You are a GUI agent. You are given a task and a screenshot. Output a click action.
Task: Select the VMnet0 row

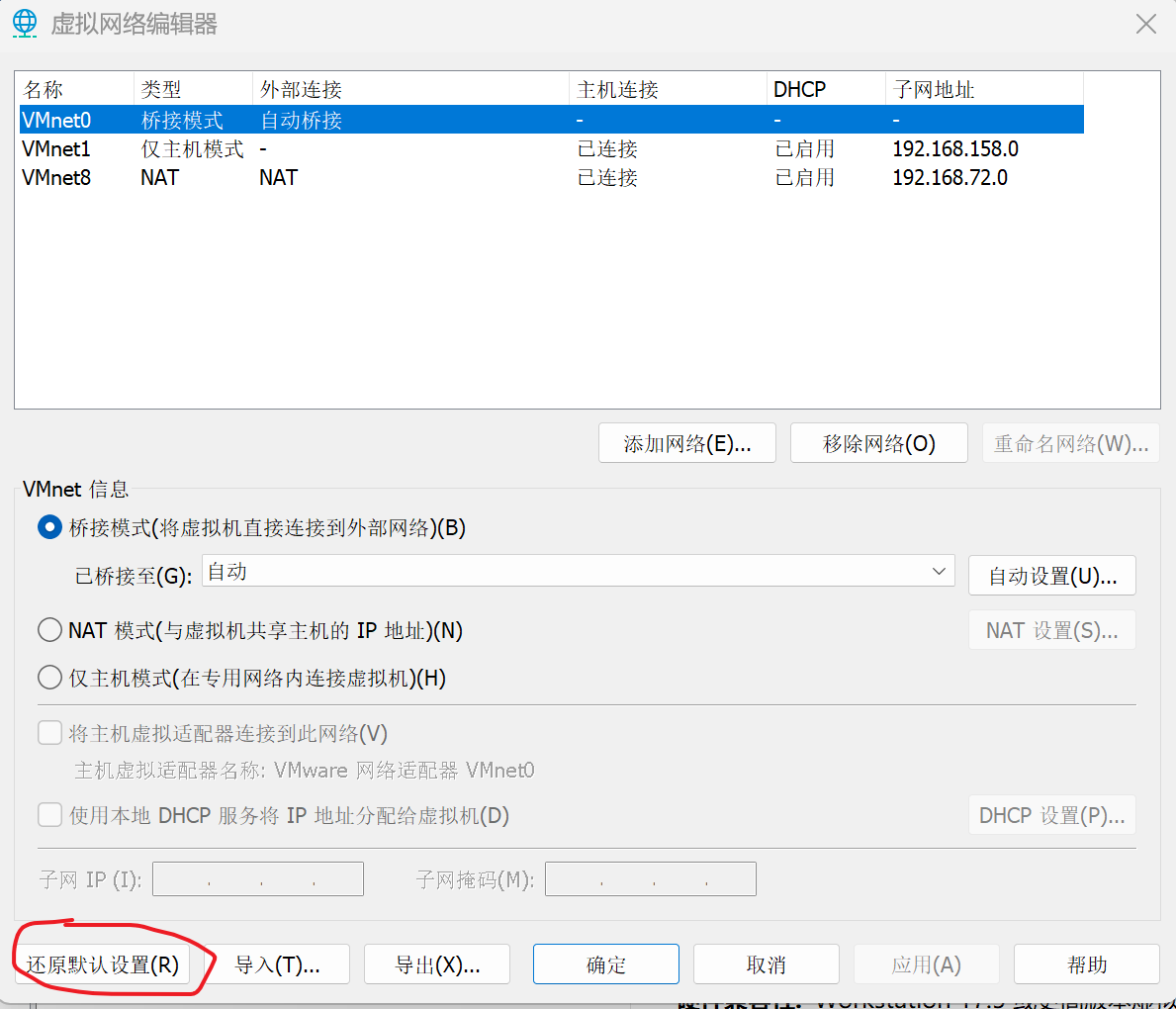[x=551, y=120]
